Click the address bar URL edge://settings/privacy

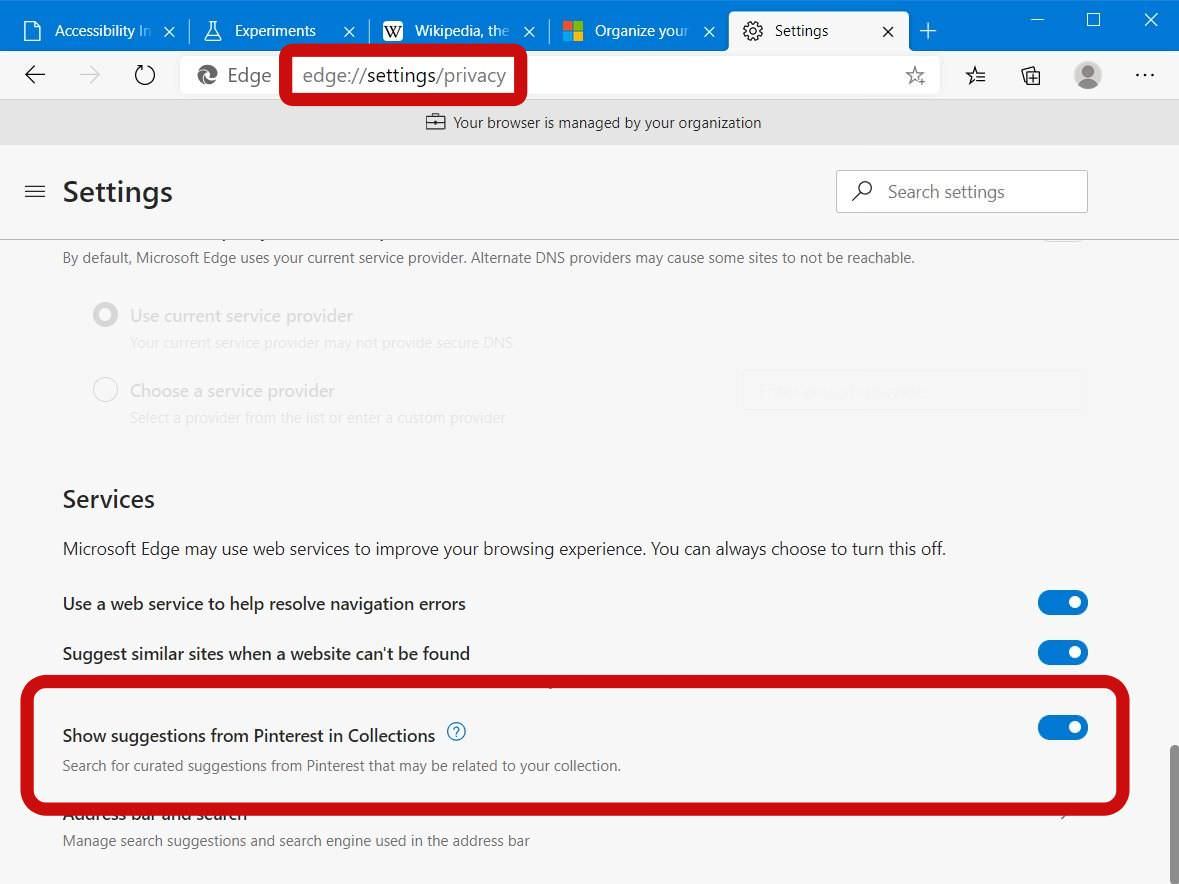(404, 75)
